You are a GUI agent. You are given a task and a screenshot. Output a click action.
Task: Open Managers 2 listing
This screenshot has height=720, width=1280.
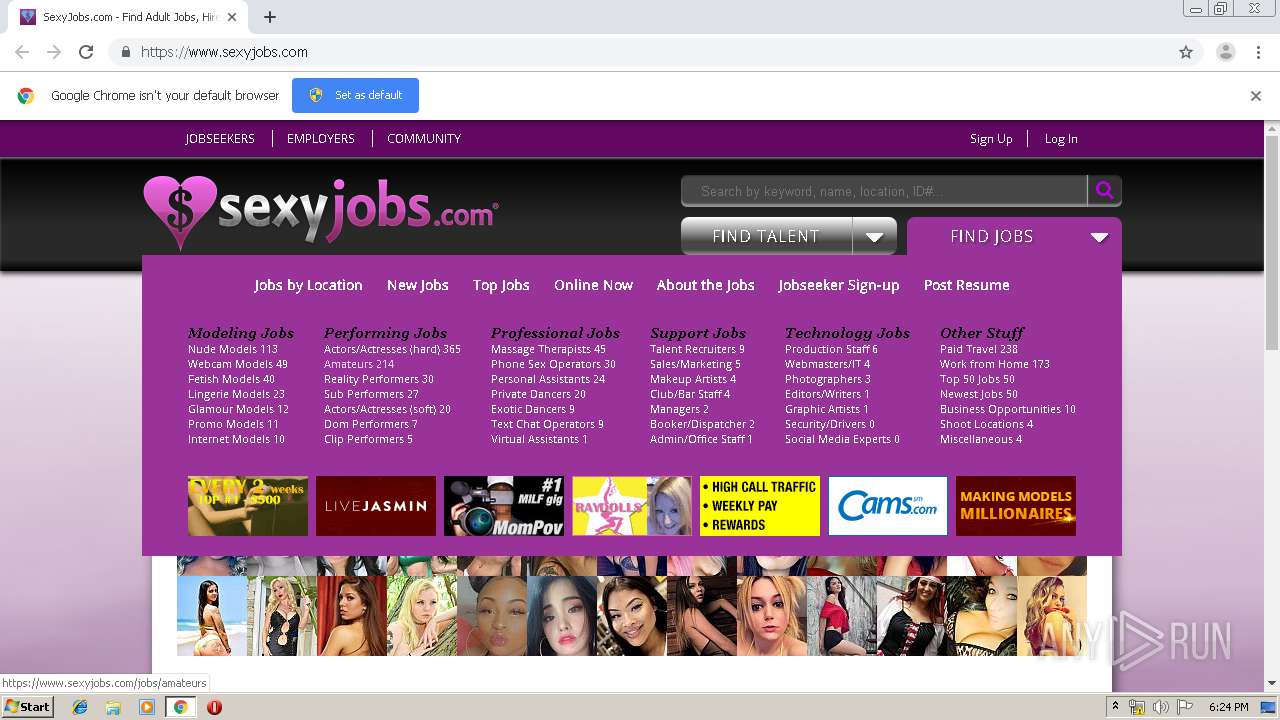[679, 409]
